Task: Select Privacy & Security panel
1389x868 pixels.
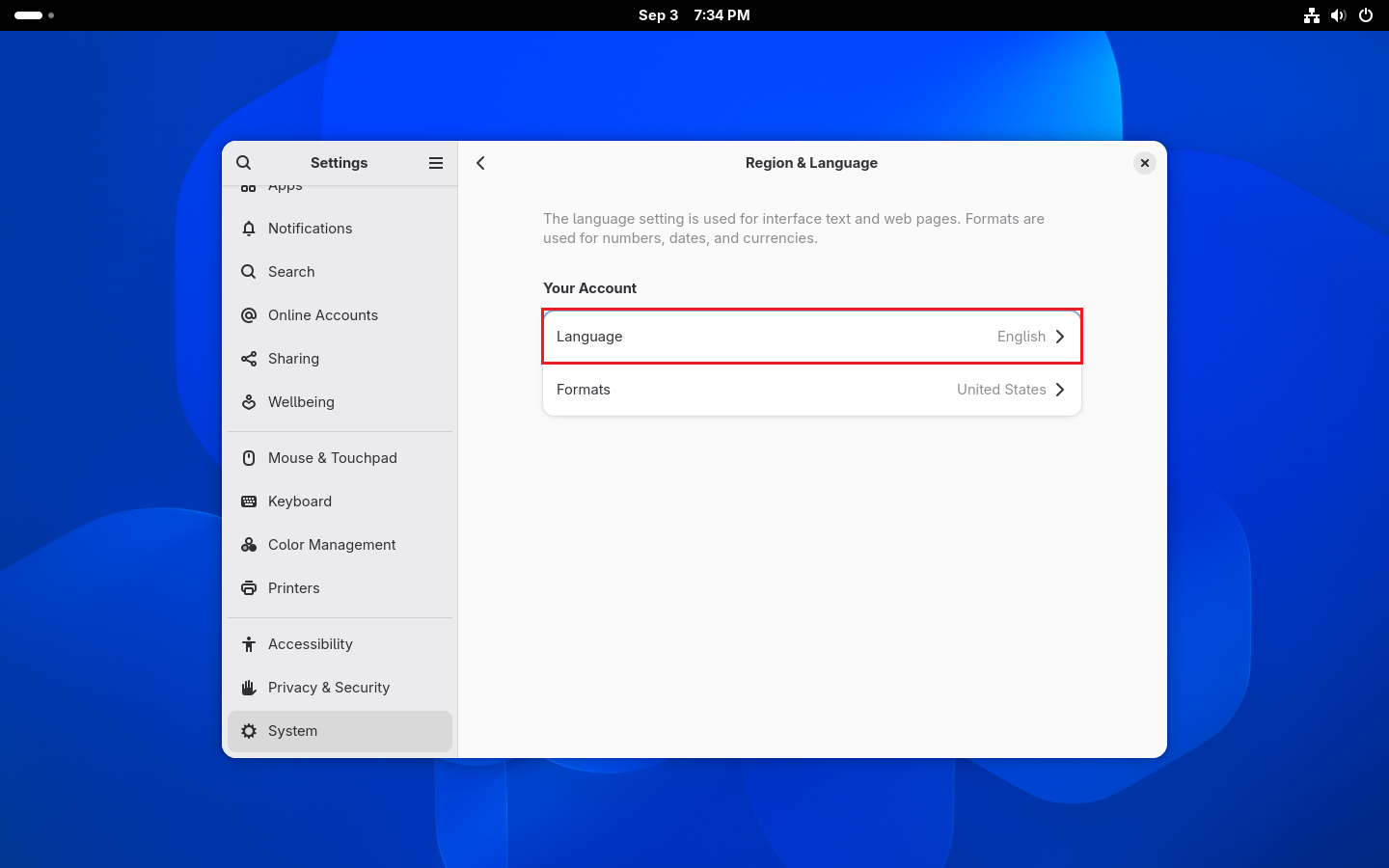Action: [340, 688]
